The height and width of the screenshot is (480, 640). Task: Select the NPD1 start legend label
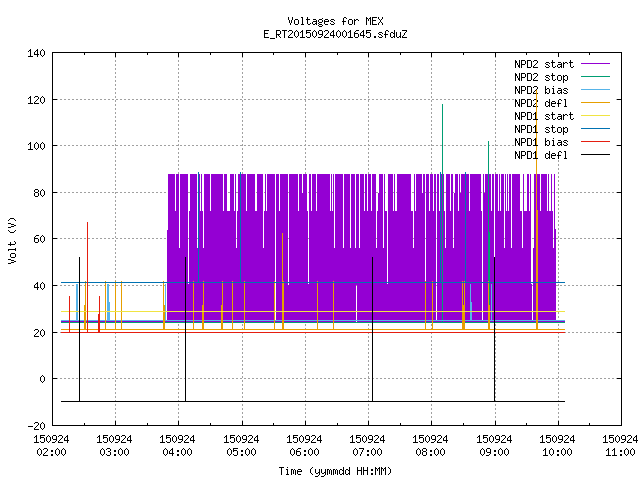(544, 116)
